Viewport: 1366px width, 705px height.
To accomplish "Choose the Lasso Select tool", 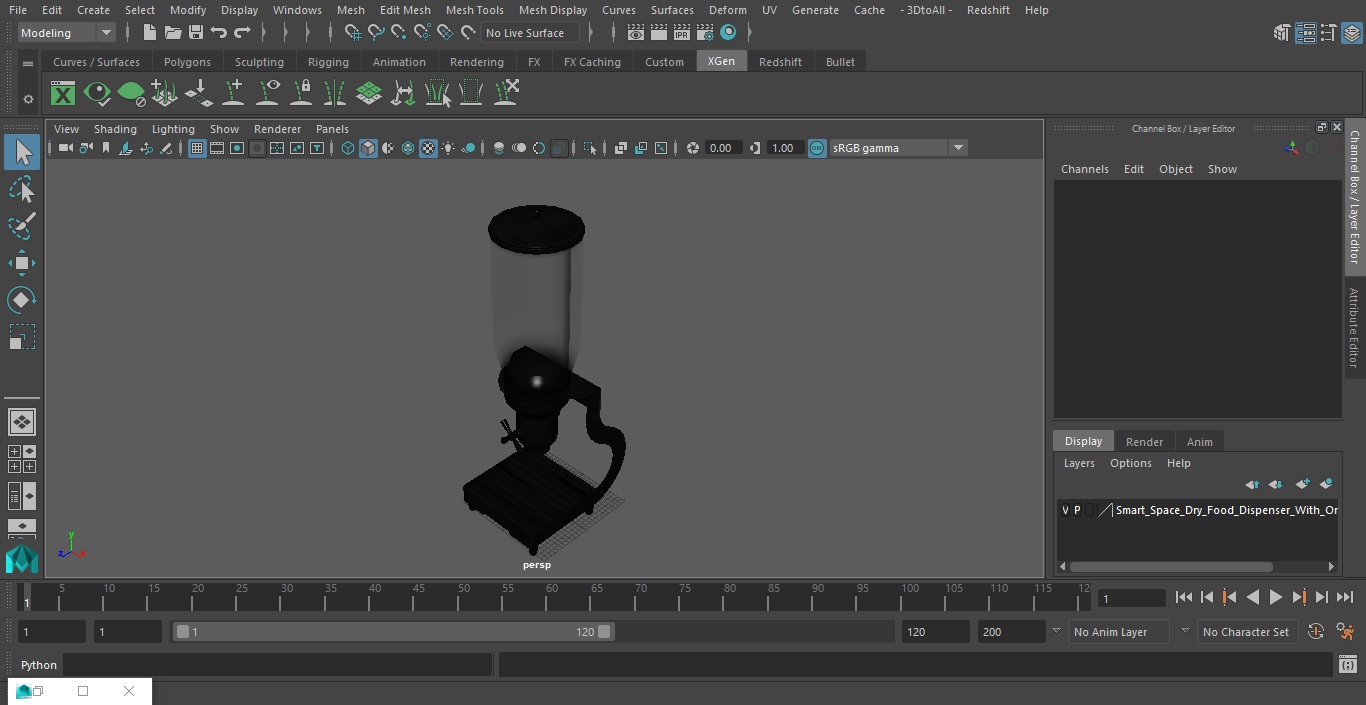I will tap(22, 190).
